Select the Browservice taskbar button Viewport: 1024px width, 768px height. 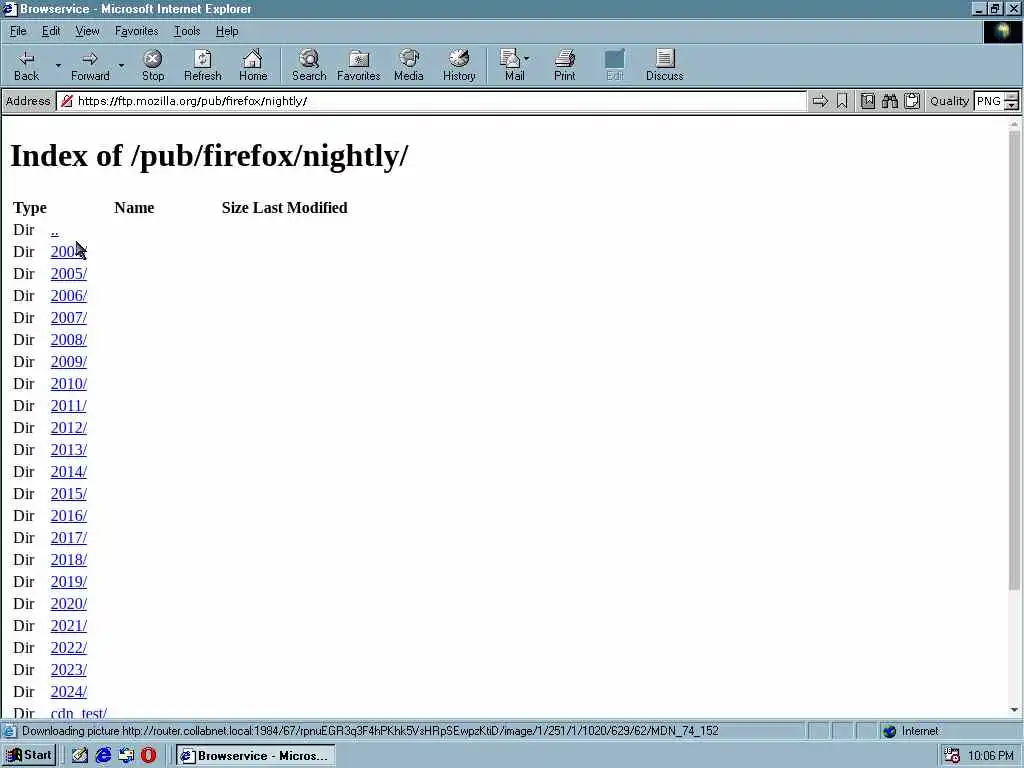pos(255,756)
